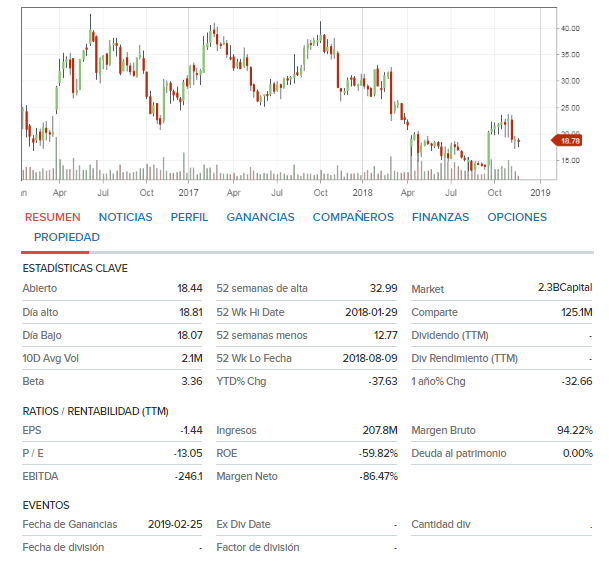
Task: Click the Div Rendimiento (TTM) label
Action: coord(465,358)
